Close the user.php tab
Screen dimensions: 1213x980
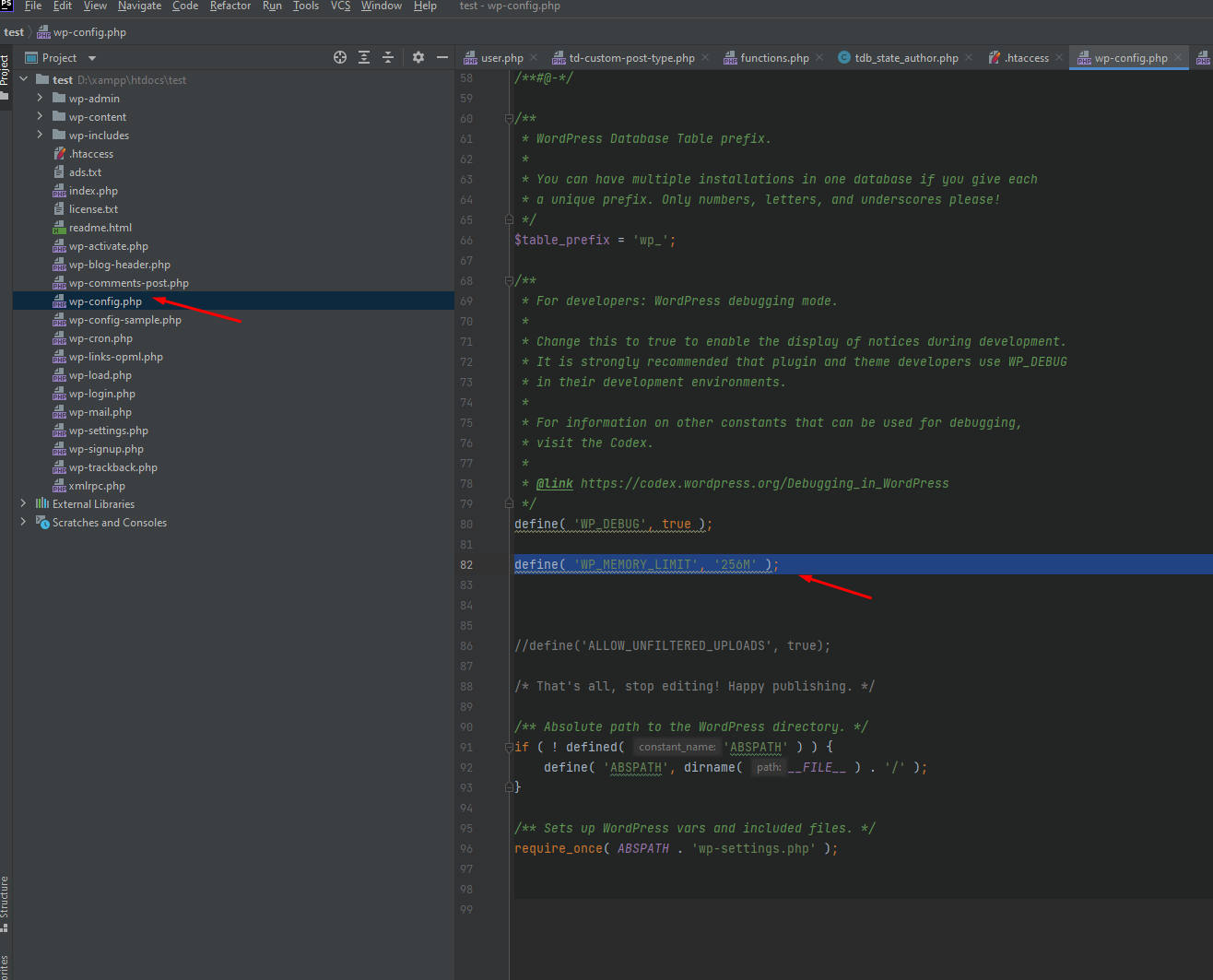534,57
